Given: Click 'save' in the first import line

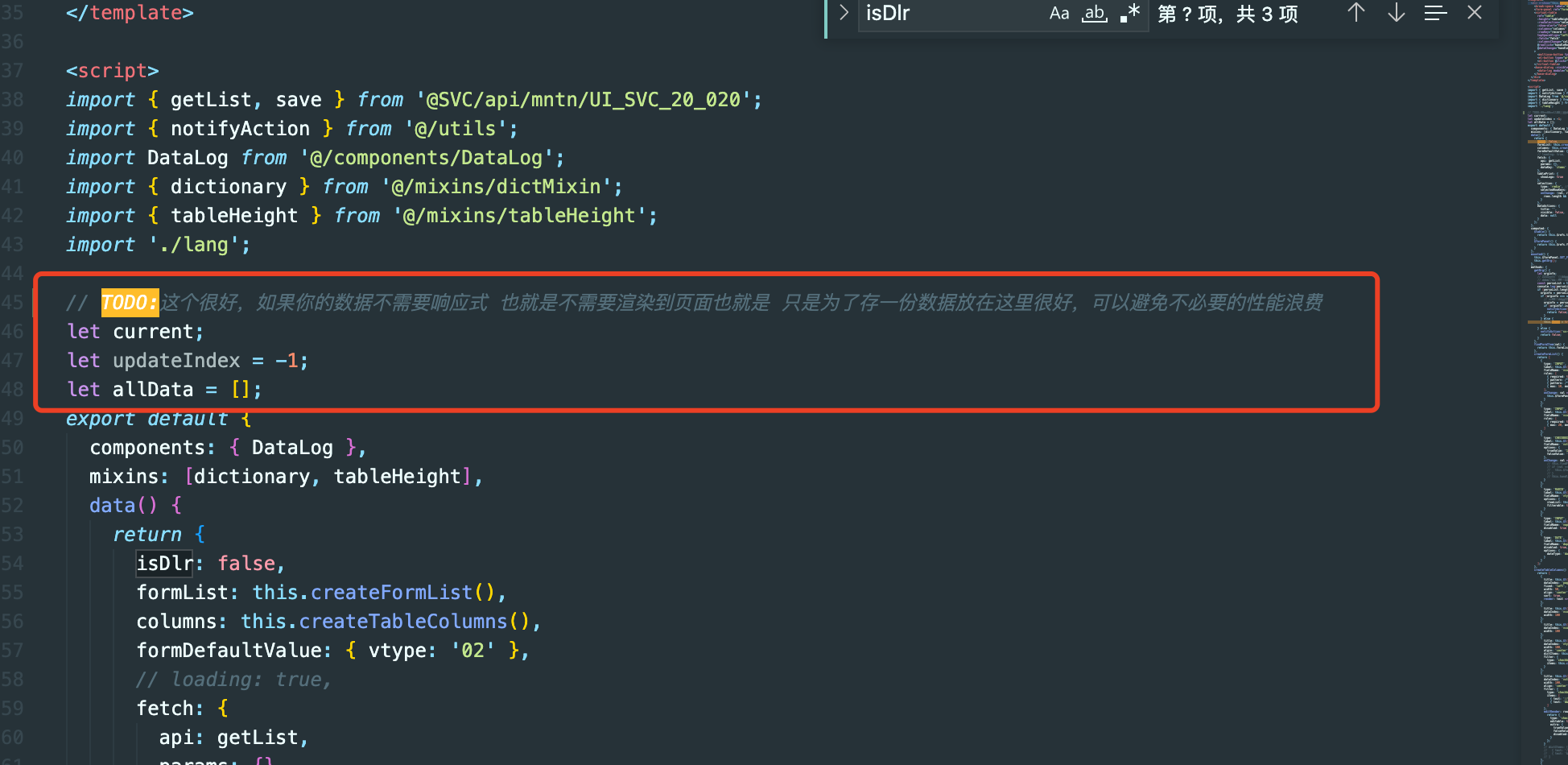Looking at the screenshot, I should click(299, 100).
